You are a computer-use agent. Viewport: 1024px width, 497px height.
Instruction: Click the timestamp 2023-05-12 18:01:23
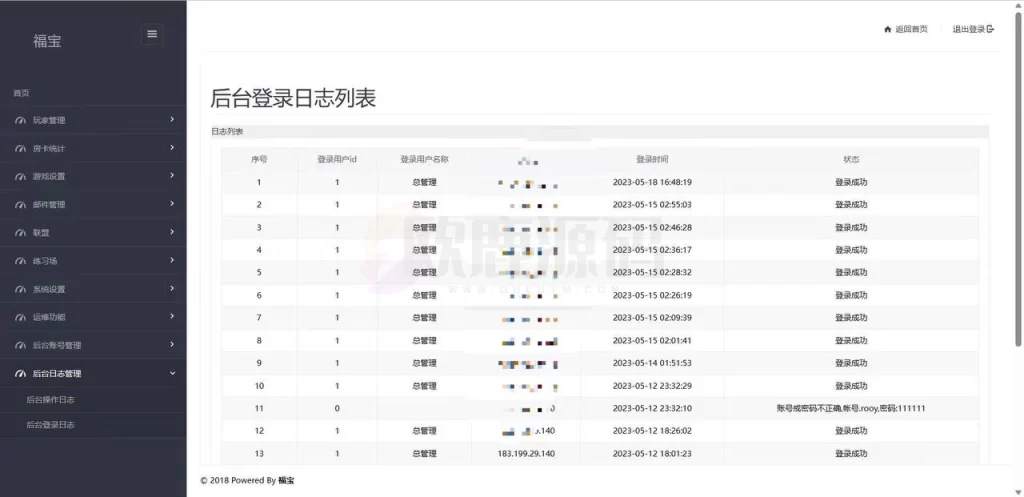pos(652,453)
